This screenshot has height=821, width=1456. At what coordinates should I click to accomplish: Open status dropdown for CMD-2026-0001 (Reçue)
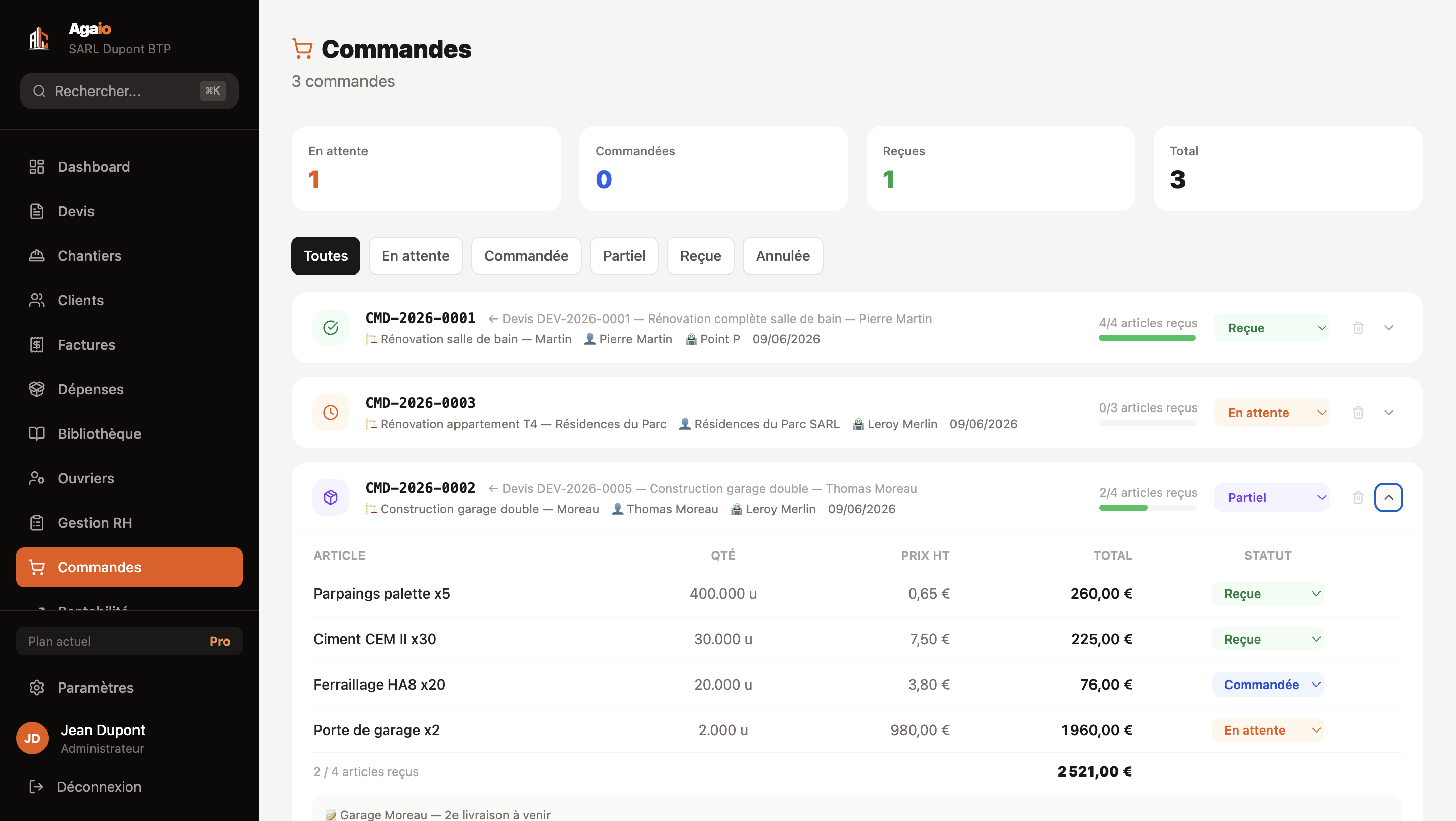(1272, 328)
